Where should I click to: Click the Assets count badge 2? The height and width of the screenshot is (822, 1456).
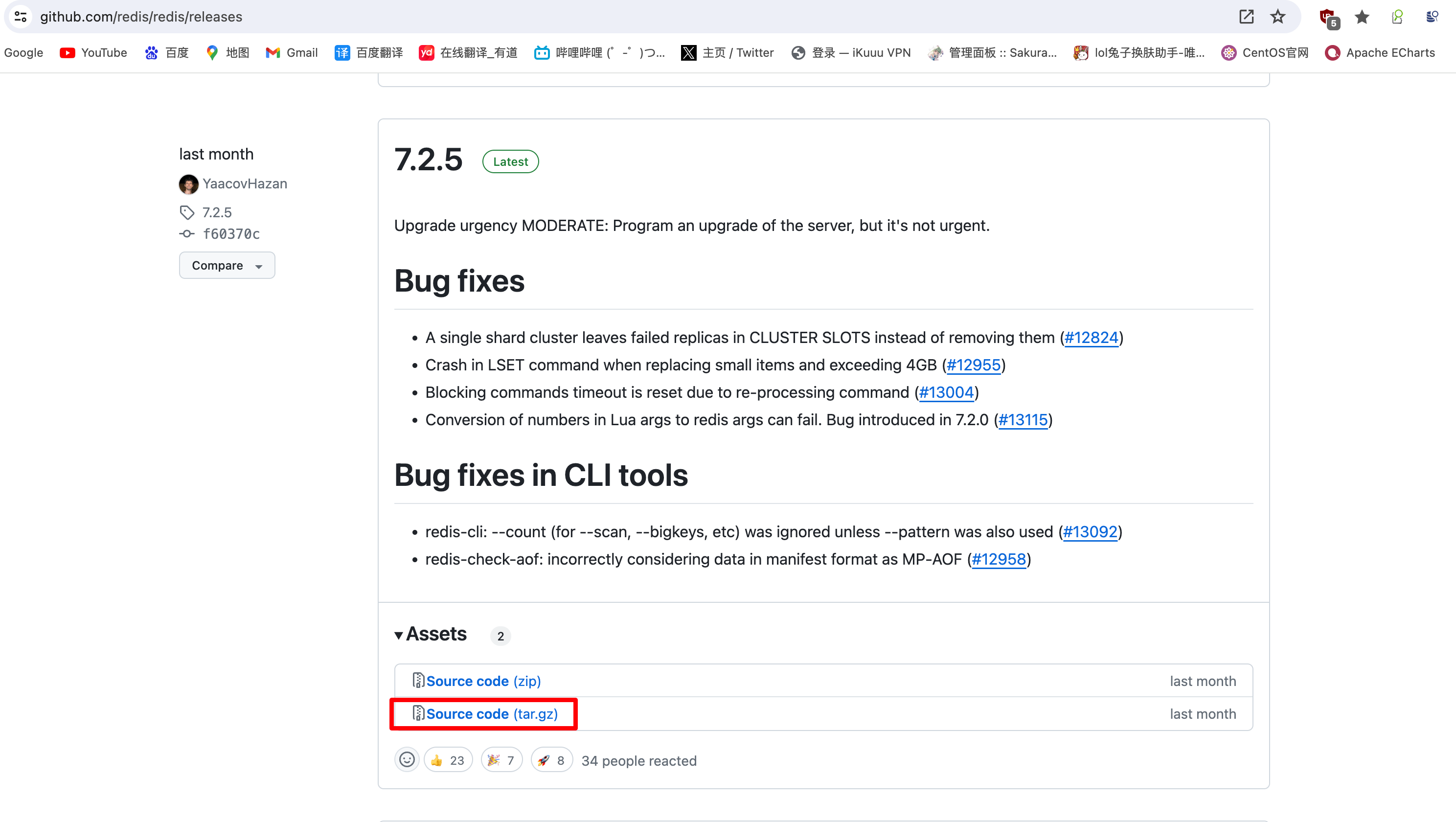pyautogui.click(x=500, y=636)
